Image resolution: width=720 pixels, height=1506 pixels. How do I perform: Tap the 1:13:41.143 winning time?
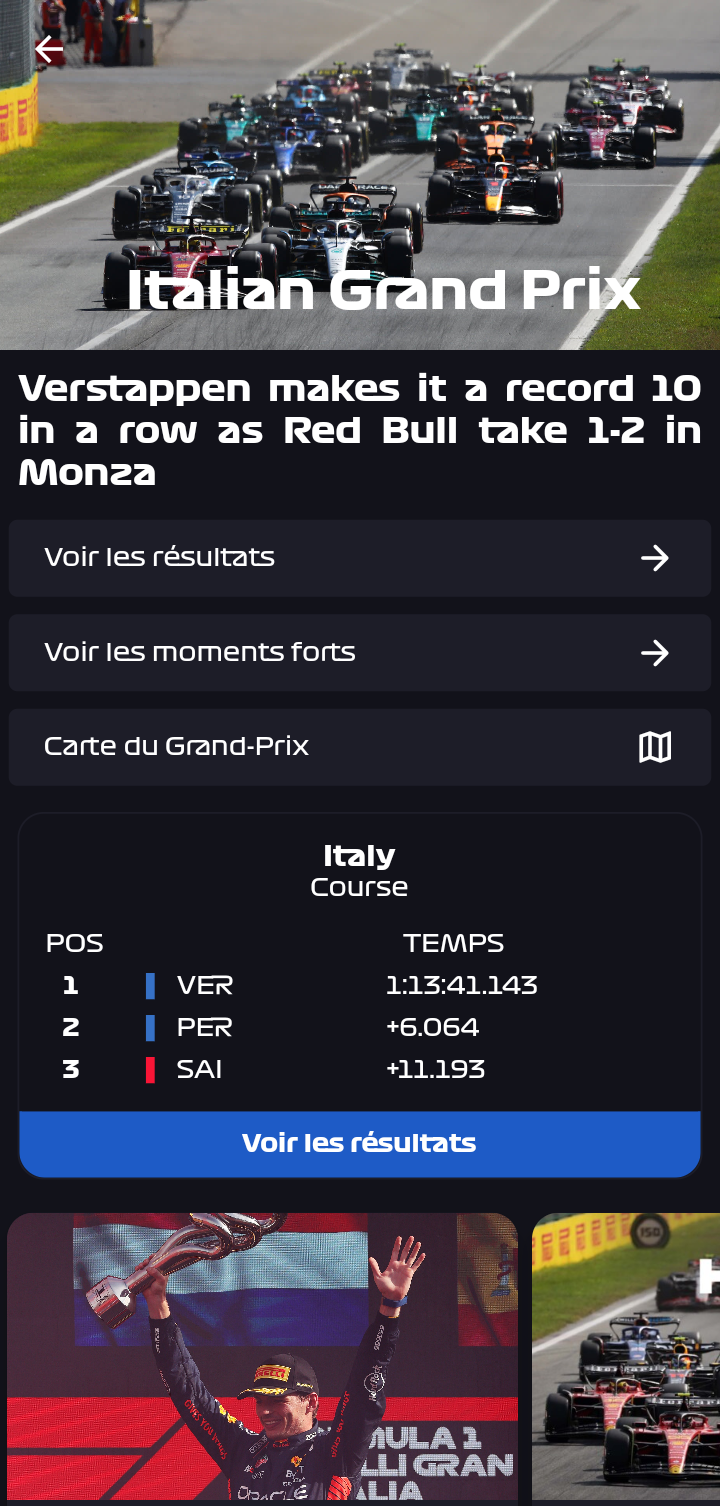(x=462, y=986)
